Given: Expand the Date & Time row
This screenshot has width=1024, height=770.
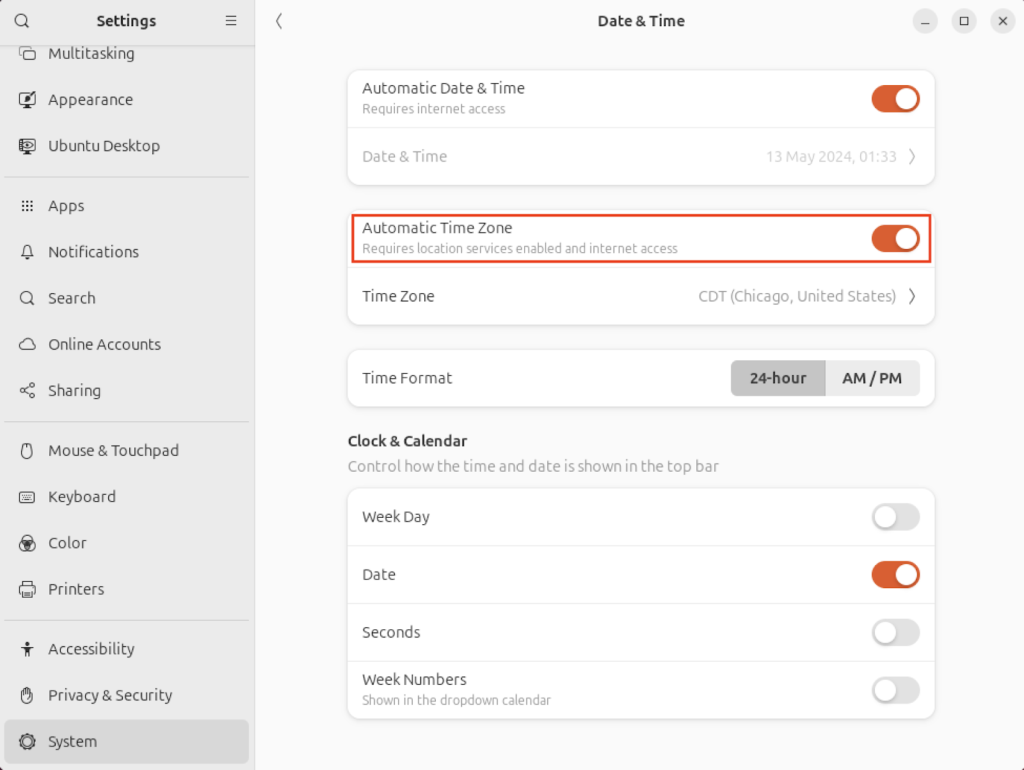Looking at the screenshot, I should (x=640, y=157).
